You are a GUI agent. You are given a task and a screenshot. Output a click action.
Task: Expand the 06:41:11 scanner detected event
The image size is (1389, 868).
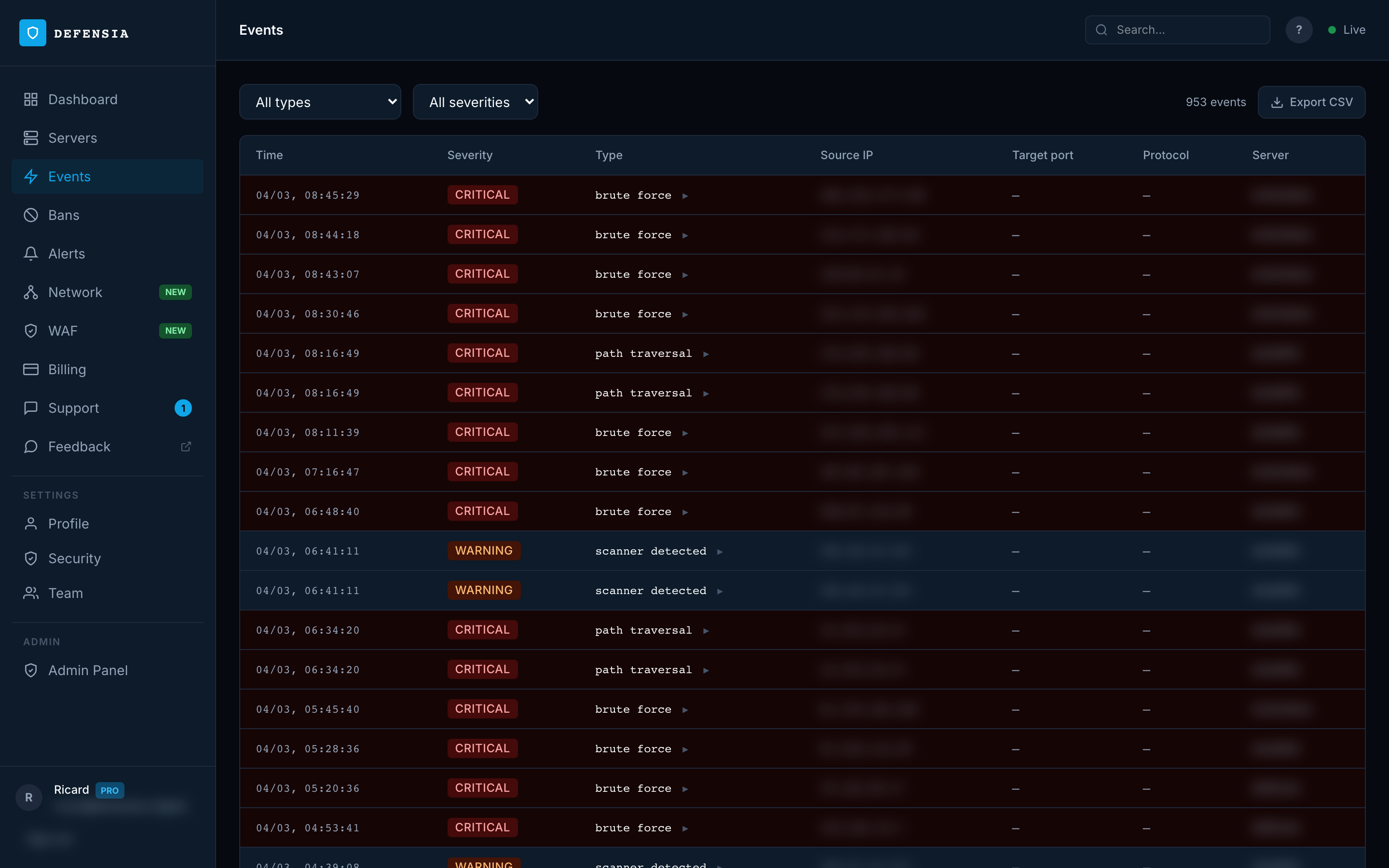720,552
